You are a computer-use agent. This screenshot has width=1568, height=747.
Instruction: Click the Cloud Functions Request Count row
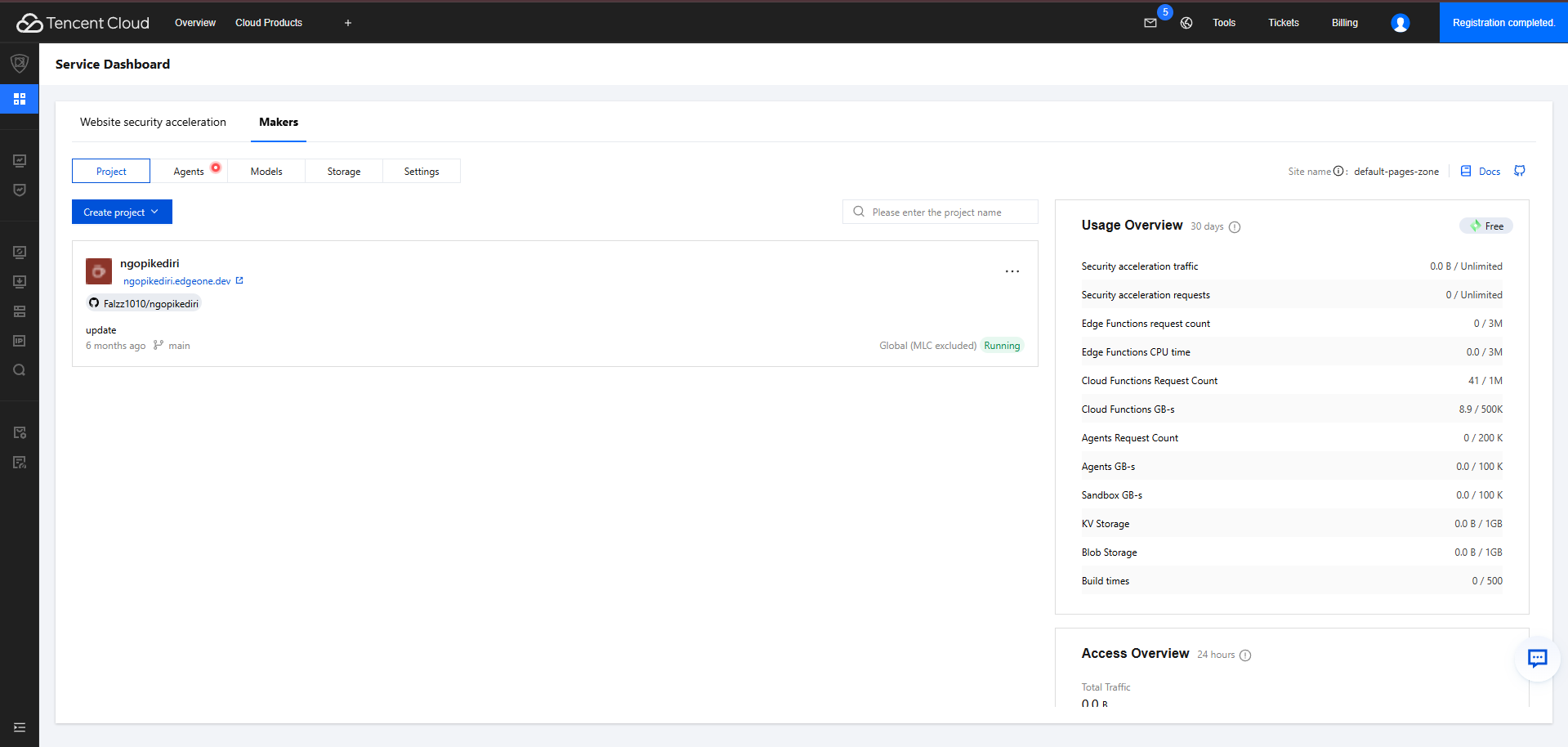(1292, 381)
